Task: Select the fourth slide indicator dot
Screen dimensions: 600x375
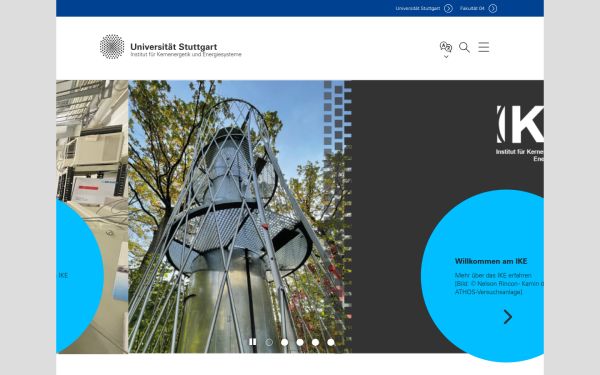Action: click(315, 342)
